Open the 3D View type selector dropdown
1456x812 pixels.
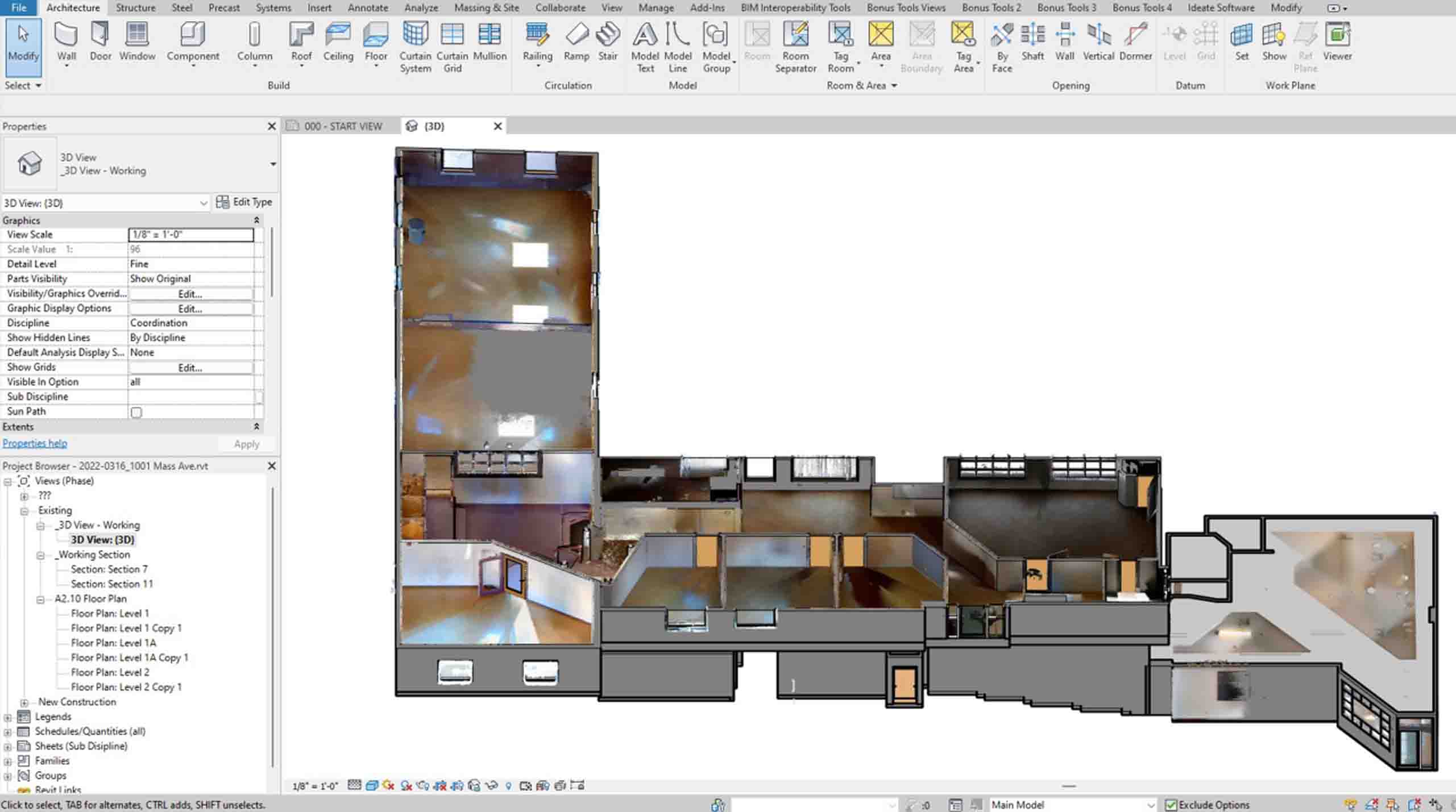tap(273, 164)
